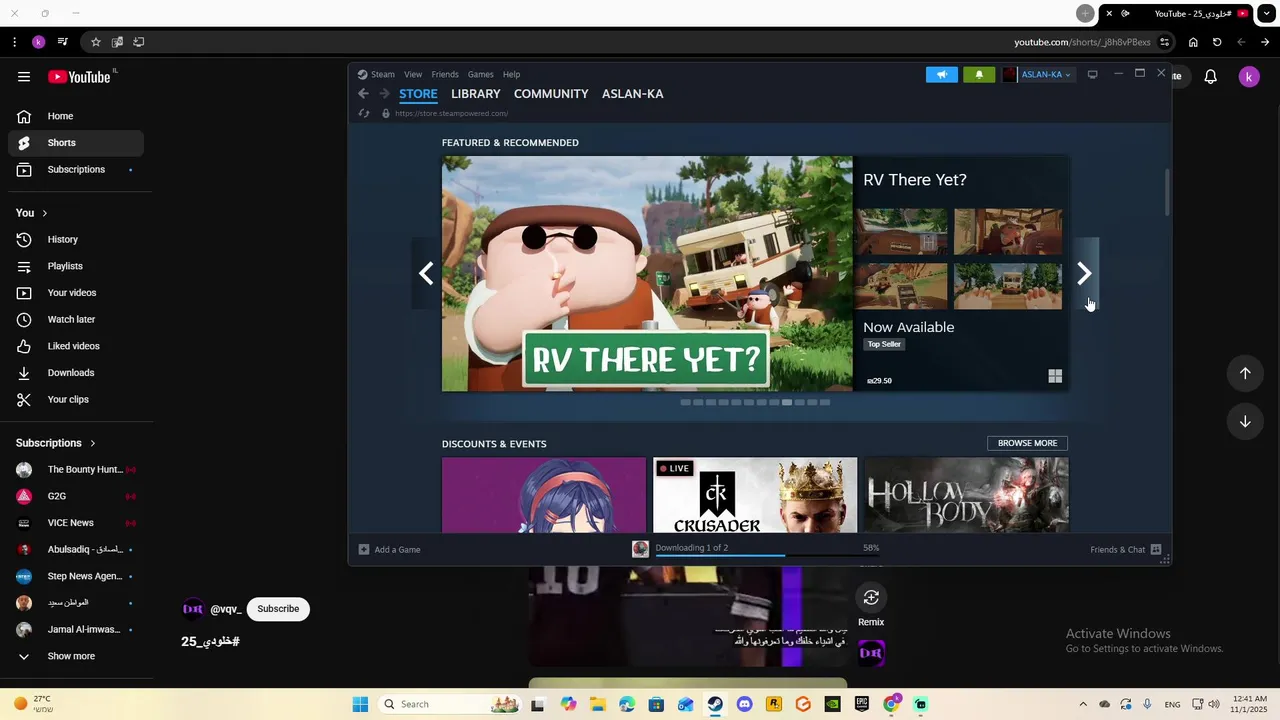Open Shorts in the YouTube sidebar
Screen dimensions: 1280x720
[x=76, y=143]
